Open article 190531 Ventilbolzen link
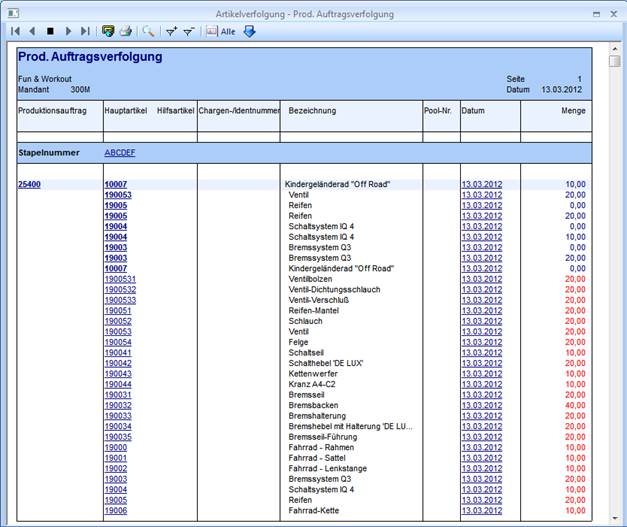627x527 pixels. coord(119,279)
